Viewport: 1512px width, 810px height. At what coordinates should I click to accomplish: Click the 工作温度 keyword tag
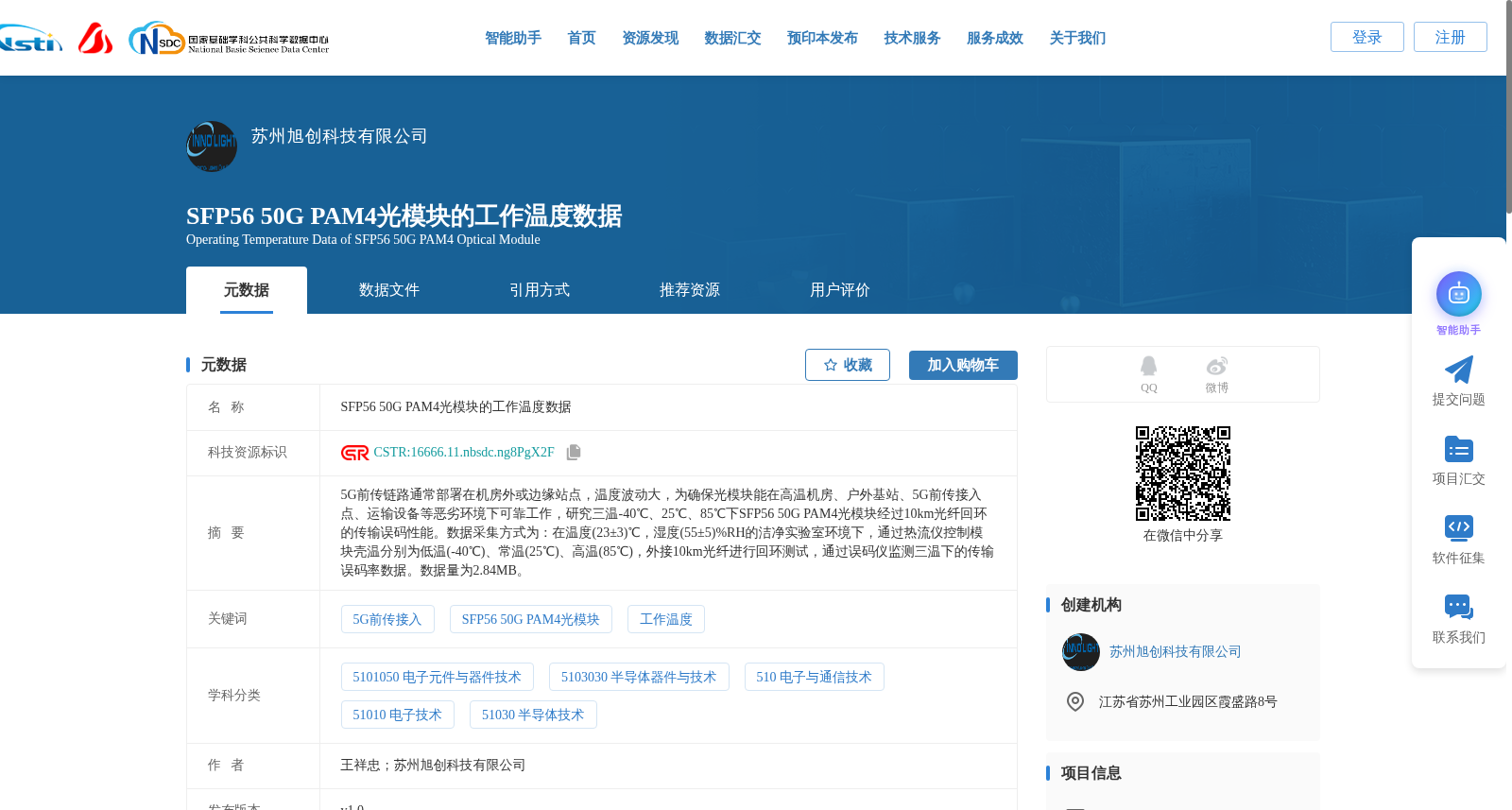(x=666, y=619)
